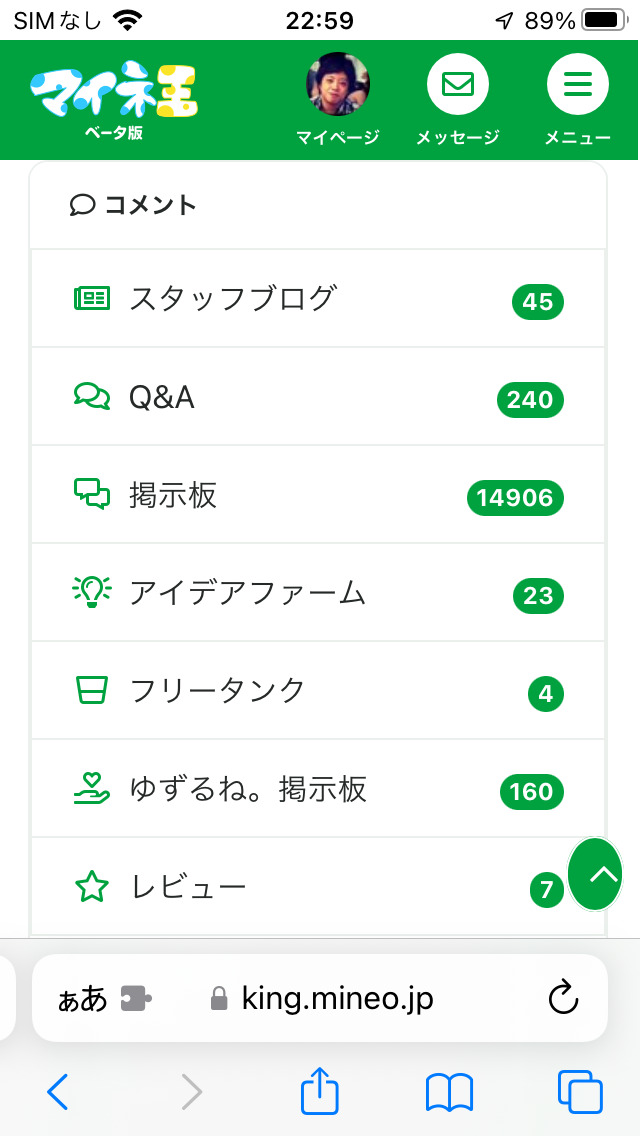The width and height of the screenshot is (640, 1136).
Task: Show open Safari tabs
Action: [x=579, y=1092]
